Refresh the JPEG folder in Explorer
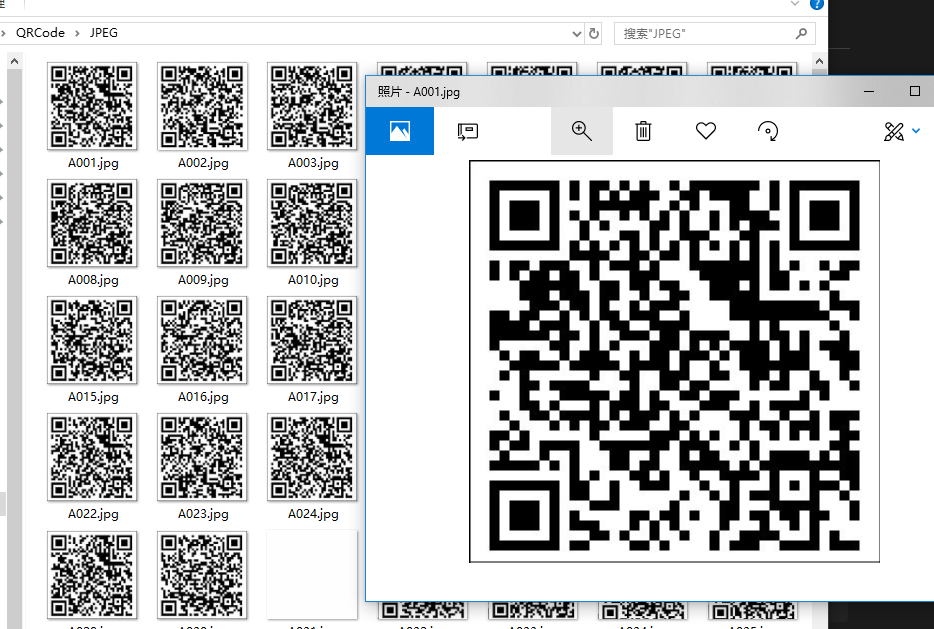The image size is (934, 629). pyautogui.click(x=594, y=33)
